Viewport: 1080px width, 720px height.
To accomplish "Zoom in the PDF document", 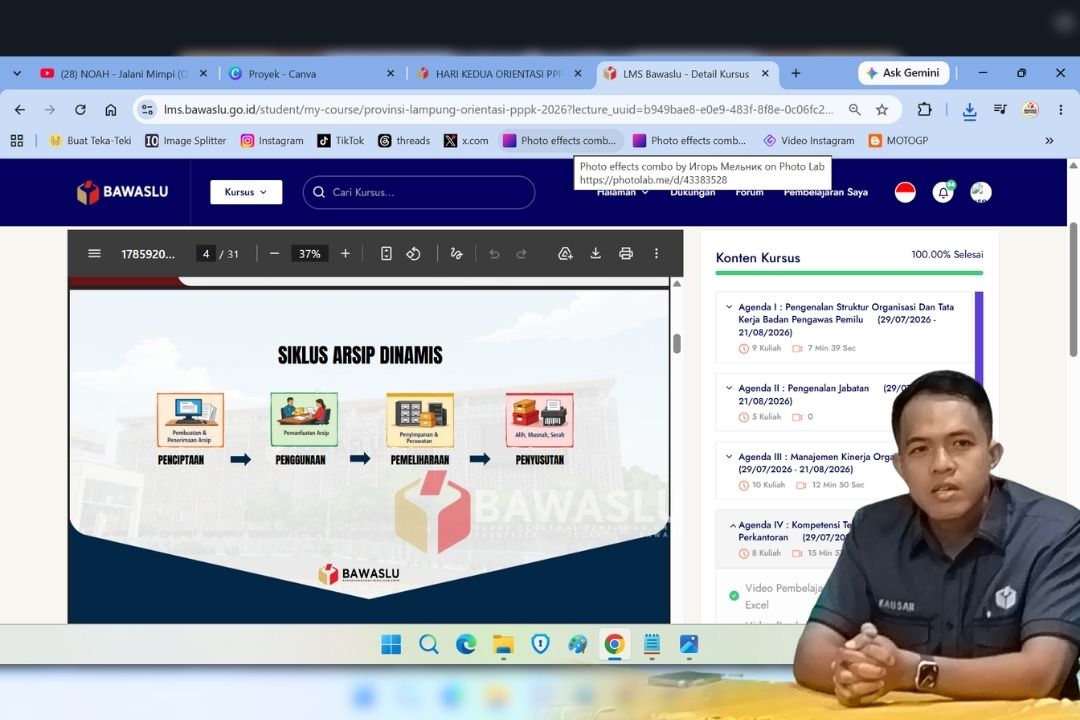I will (x=345, y=254).
